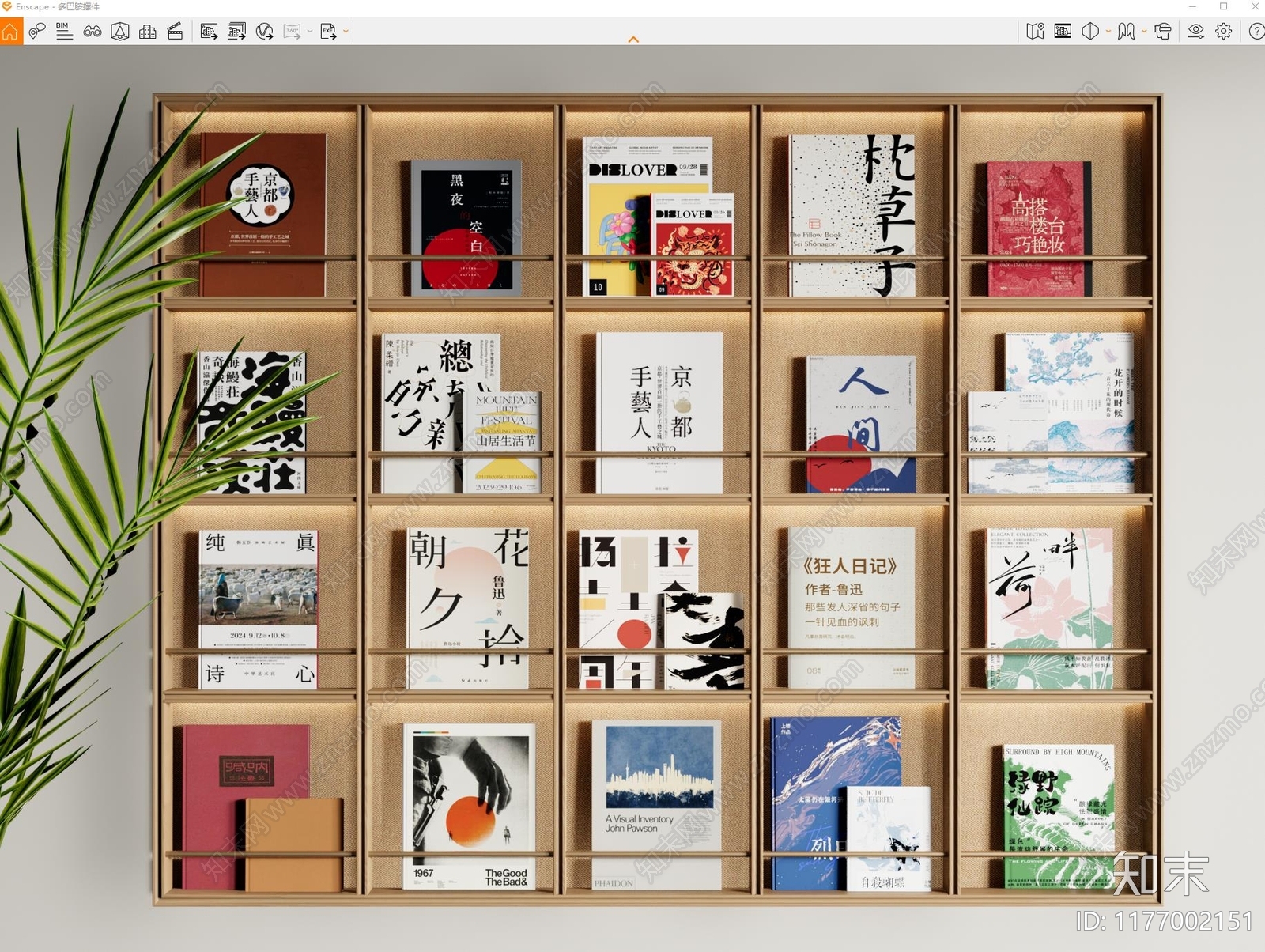The image size is (1265, 952).
Task: Maximize the Enscape window
Action: point(1223,6)
